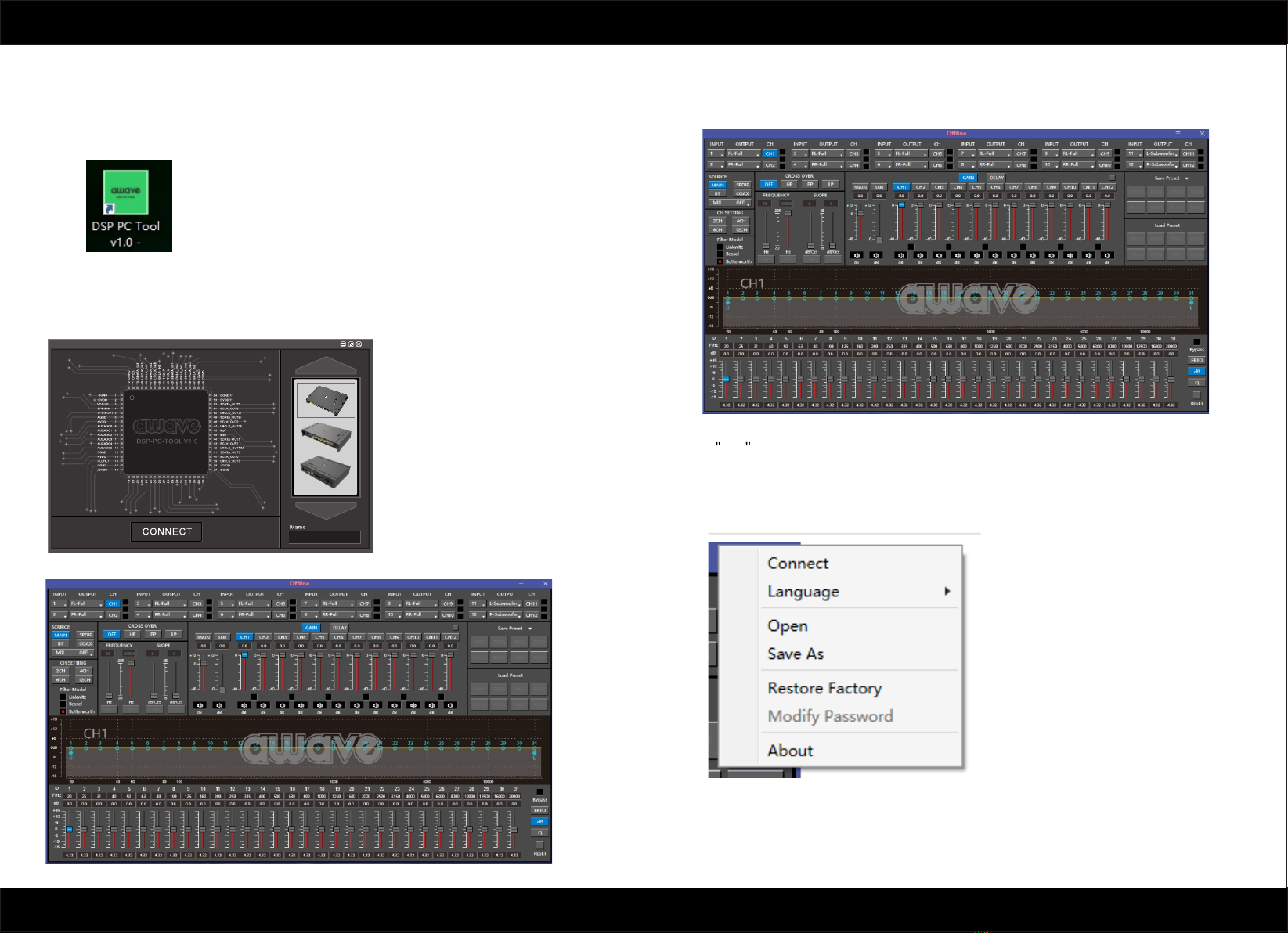Click the down arrow below device thumbnails

click(x=326, y=510)
